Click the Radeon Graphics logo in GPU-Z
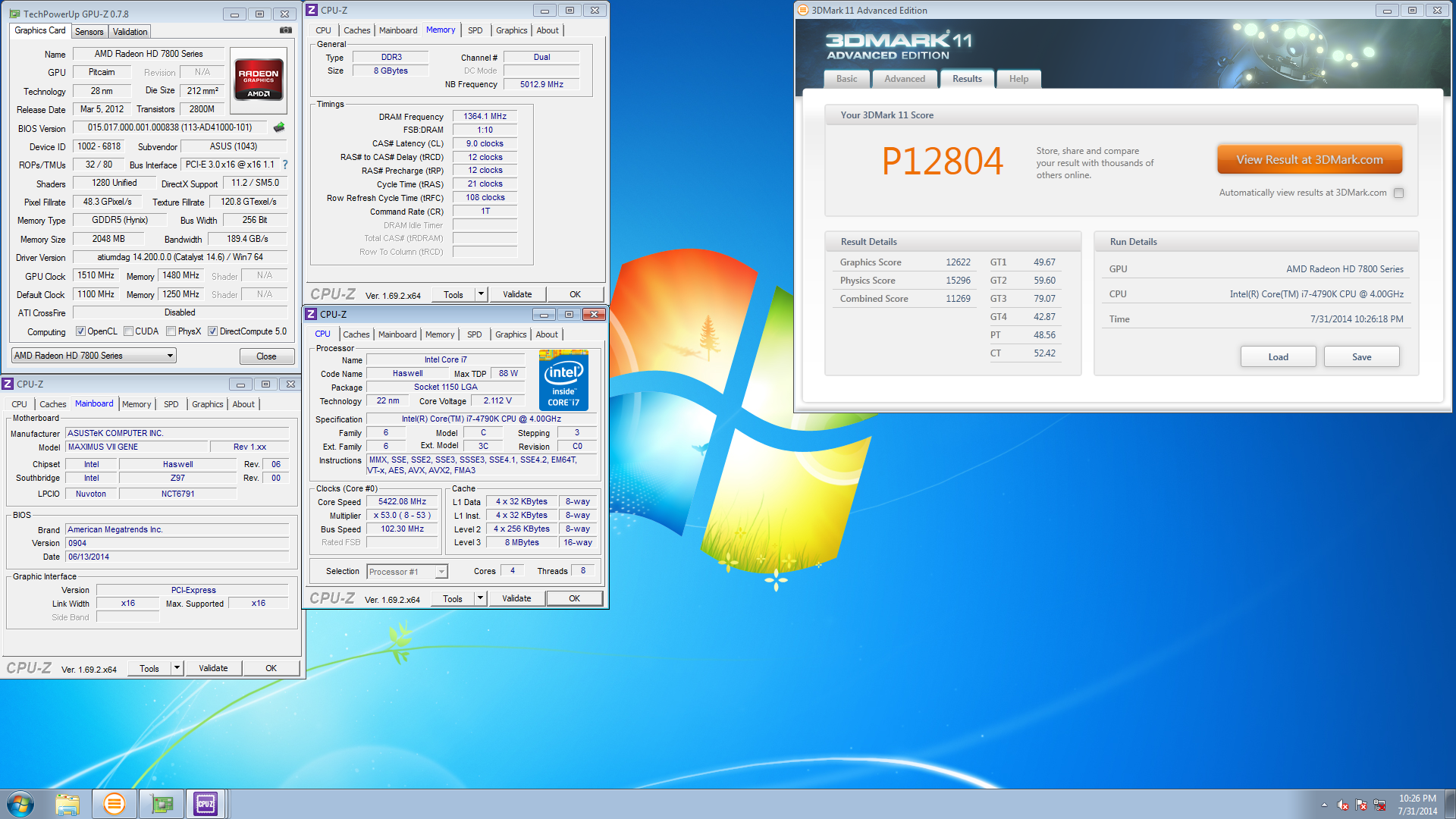 [x=259, y=79]
